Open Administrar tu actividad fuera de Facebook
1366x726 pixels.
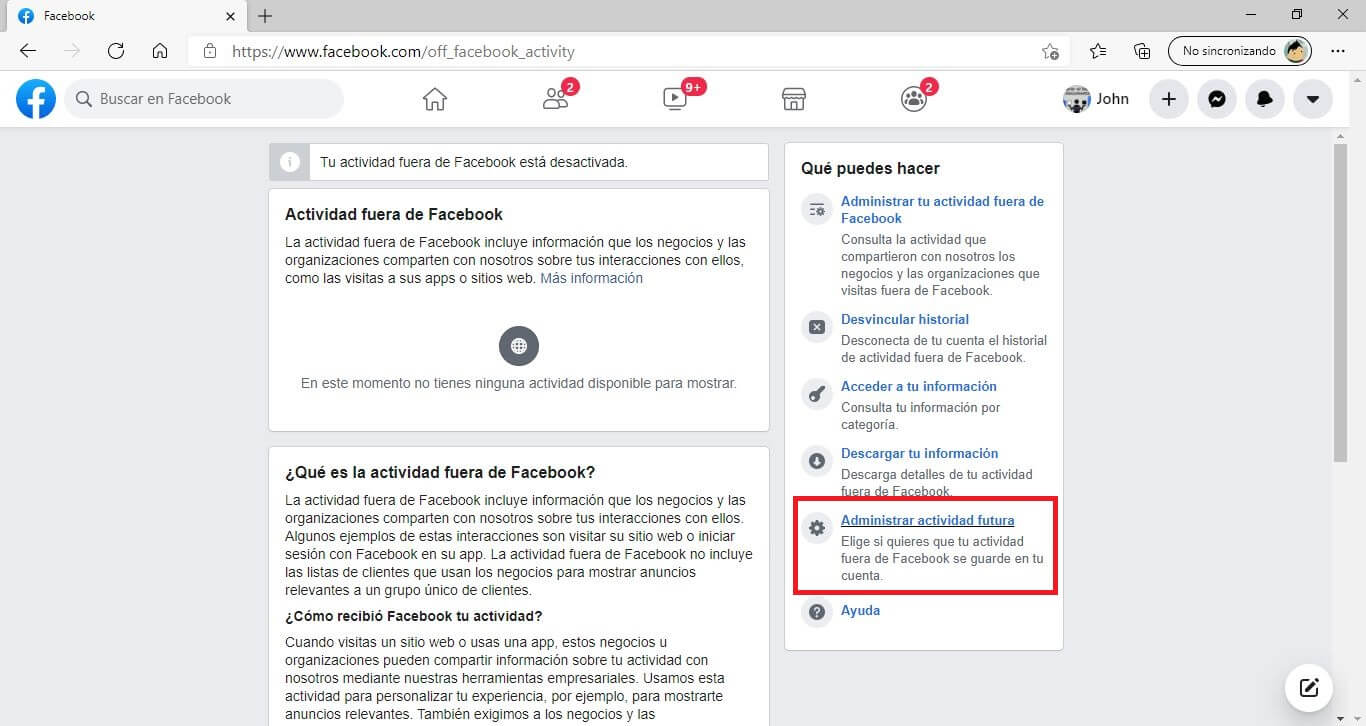942,209
